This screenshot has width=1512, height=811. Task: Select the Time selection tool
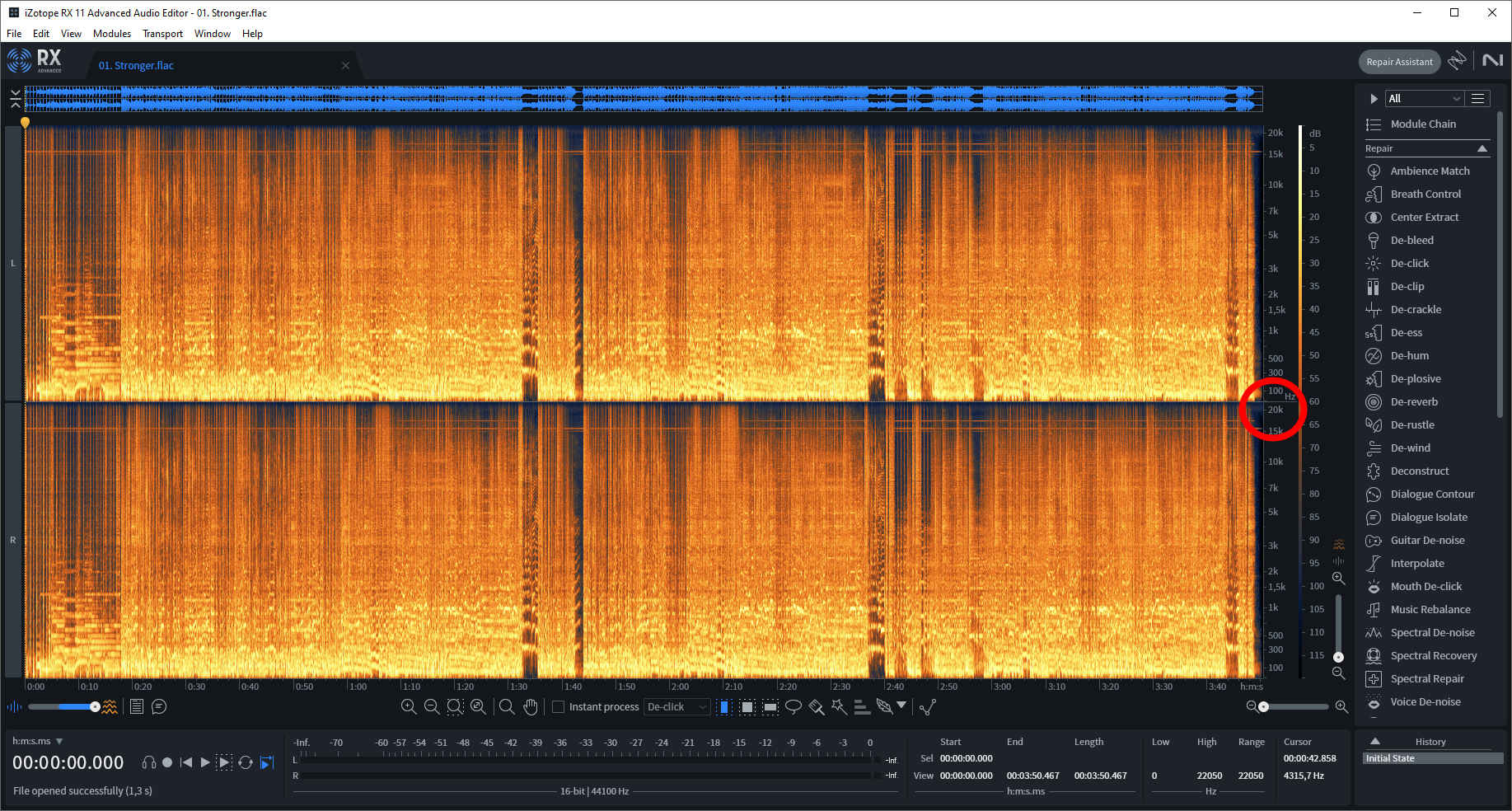[724, 707]
